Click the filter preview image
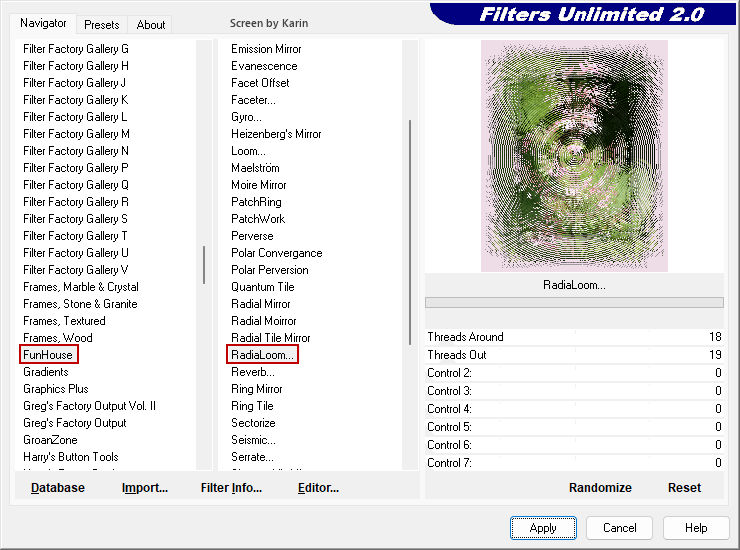Viewport: 740px width, 550px height. (574, 156)
